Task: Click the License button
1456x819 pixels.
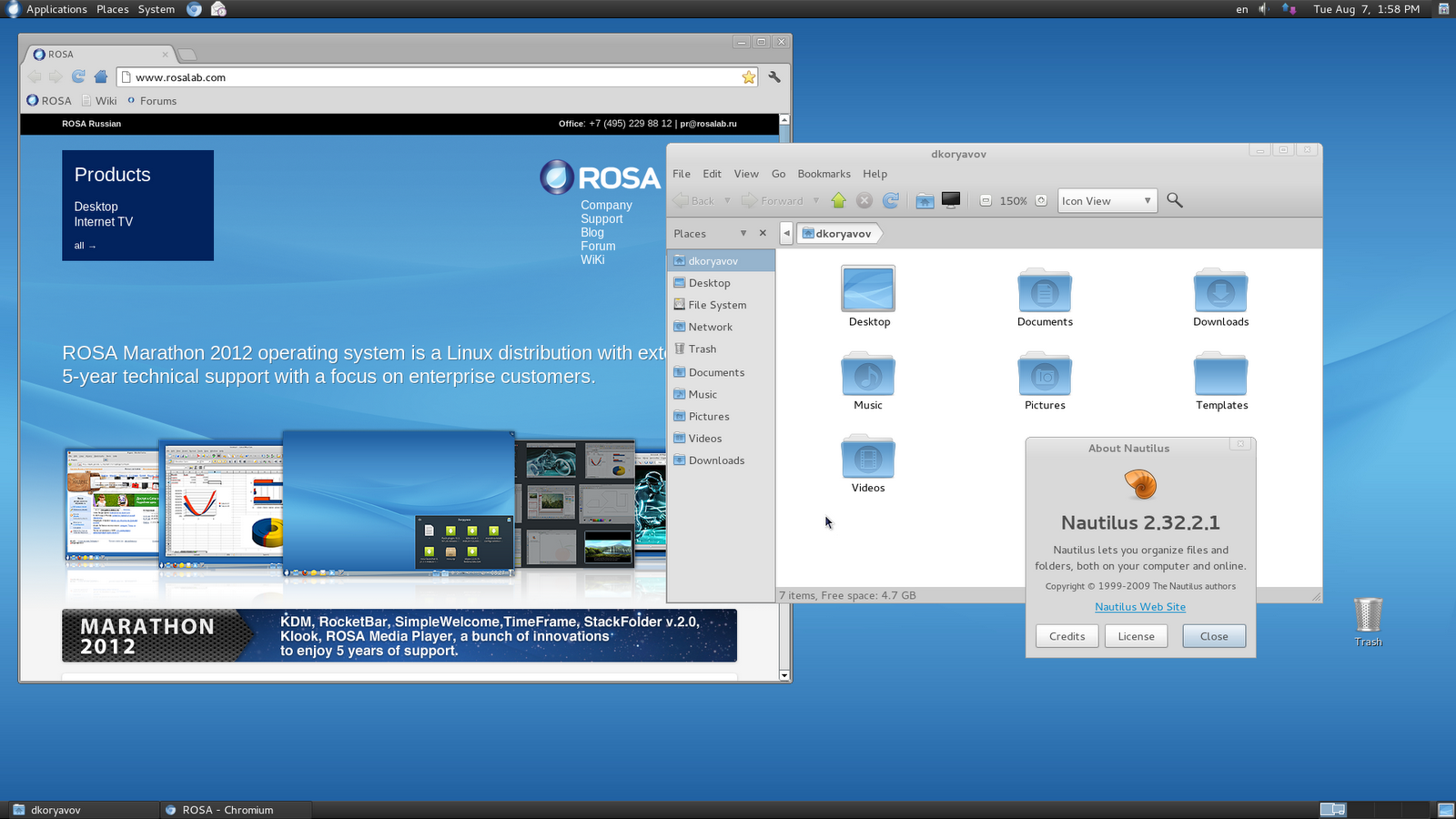Action: coord(1136,636)
